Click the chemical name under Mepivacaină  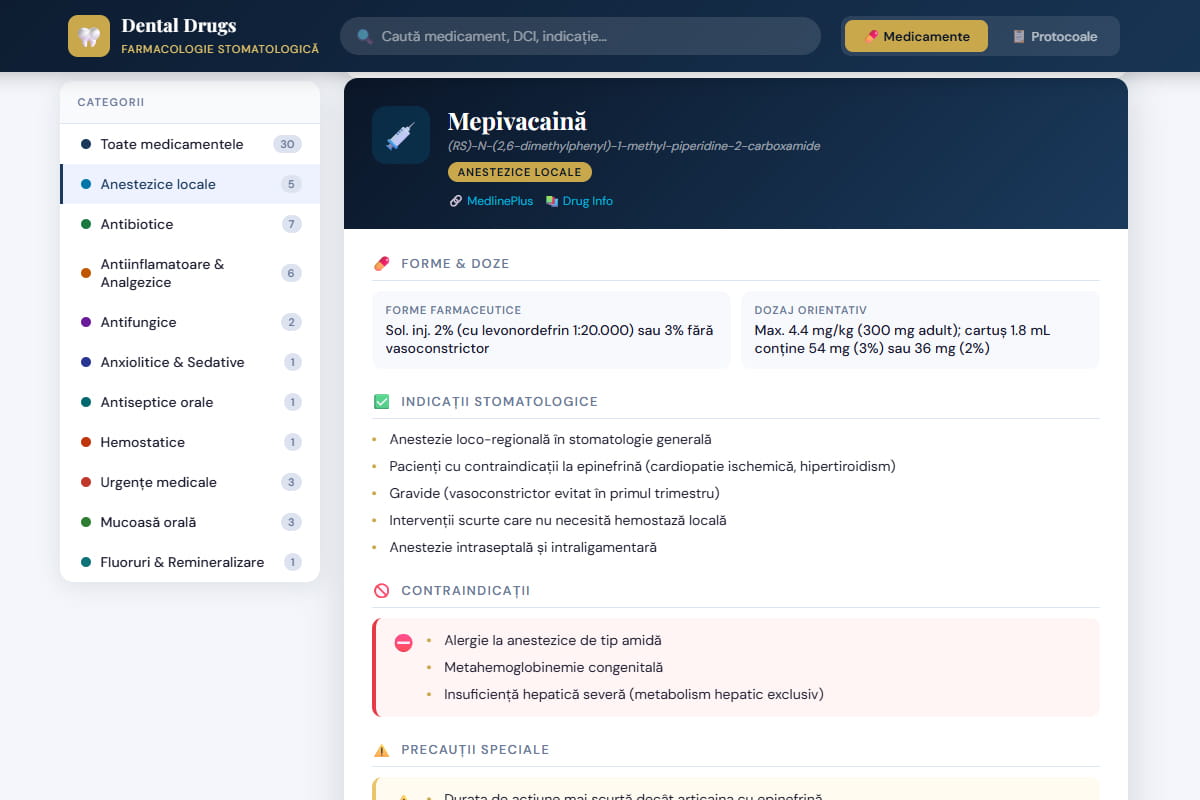pos(634,146)
